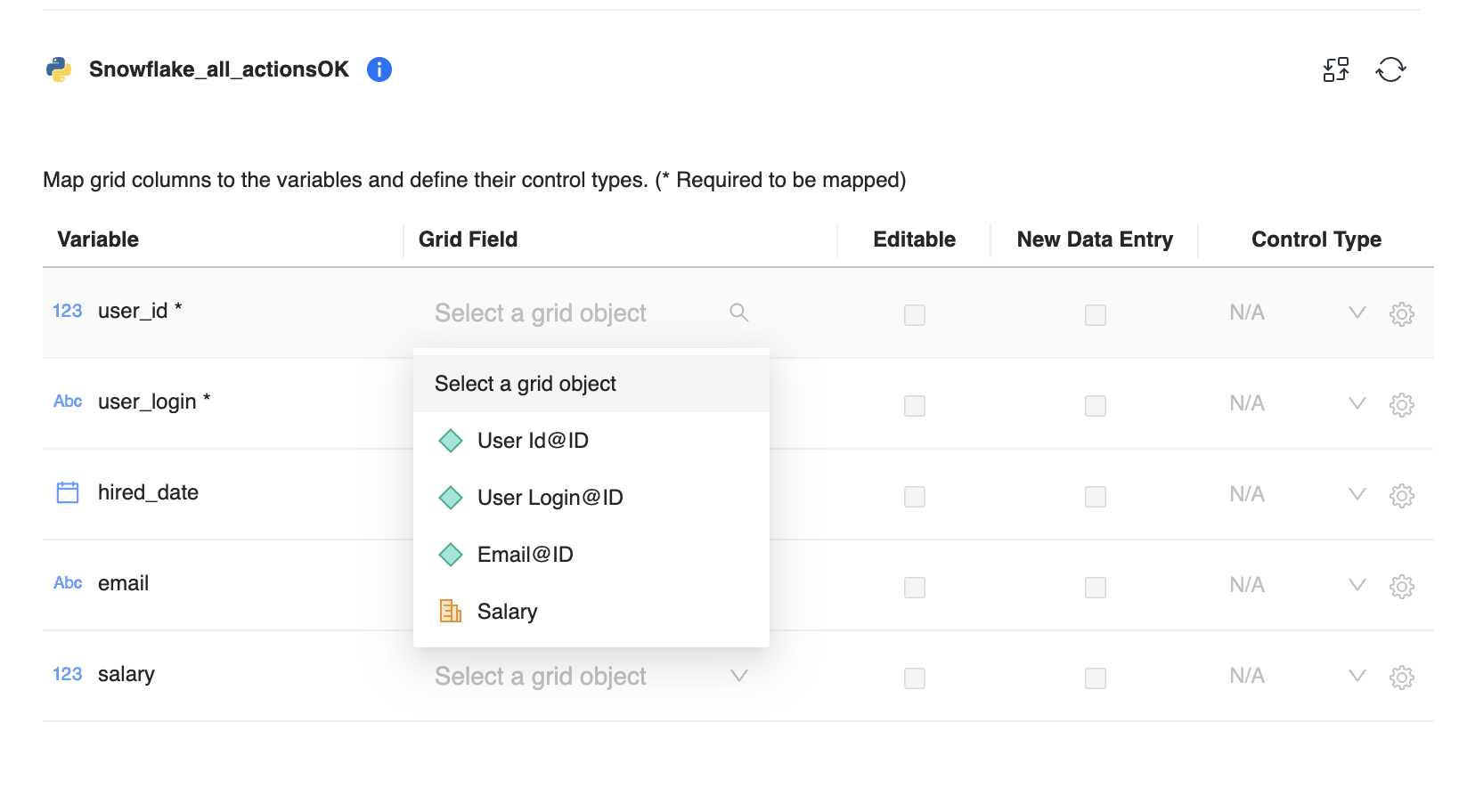This screenshot has height=812, width=1459.
Task: Select User Id@ID from the dropdown list
Action: pyautogui.click(x=533, y=441)
